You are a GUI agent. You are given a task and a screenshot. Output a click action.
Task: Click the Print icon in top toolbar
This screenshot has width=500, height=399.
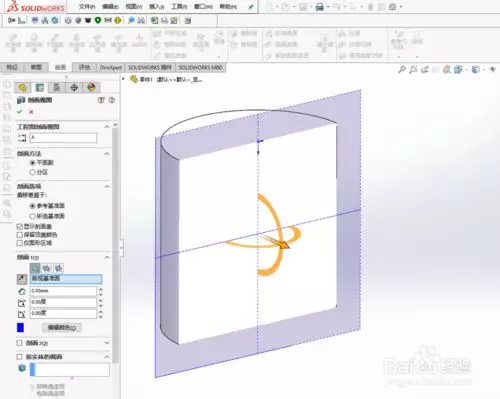(319, 7)
